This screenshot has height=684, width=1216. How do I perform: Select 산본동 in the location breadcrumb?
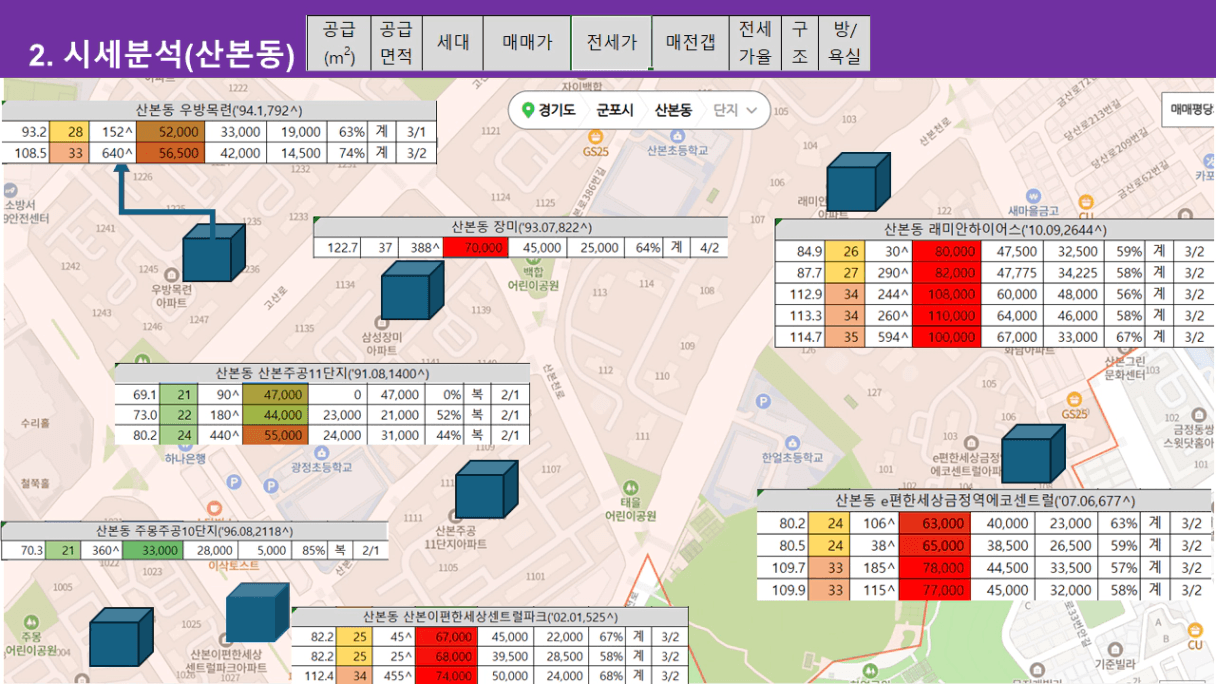673,110
